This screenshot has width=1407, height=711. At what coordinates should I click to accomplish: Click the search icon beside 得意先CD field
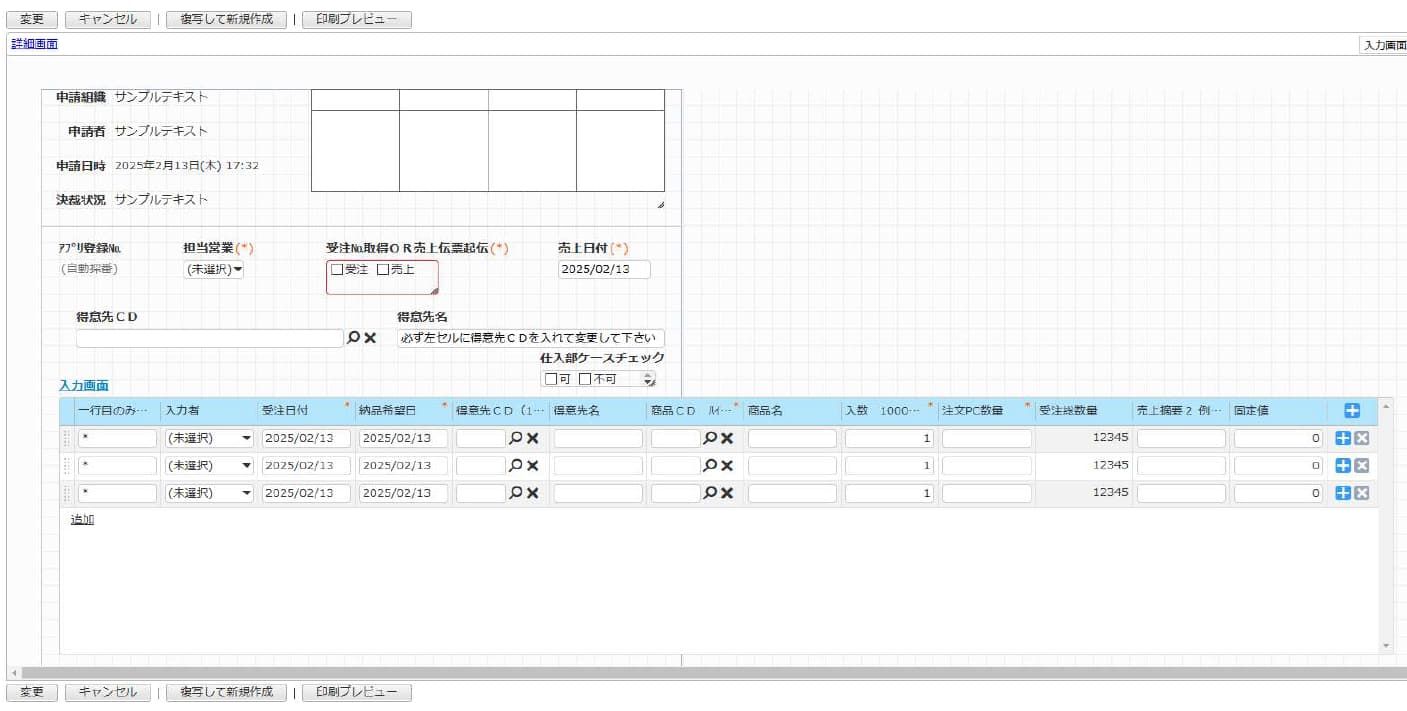pos(353,338)
